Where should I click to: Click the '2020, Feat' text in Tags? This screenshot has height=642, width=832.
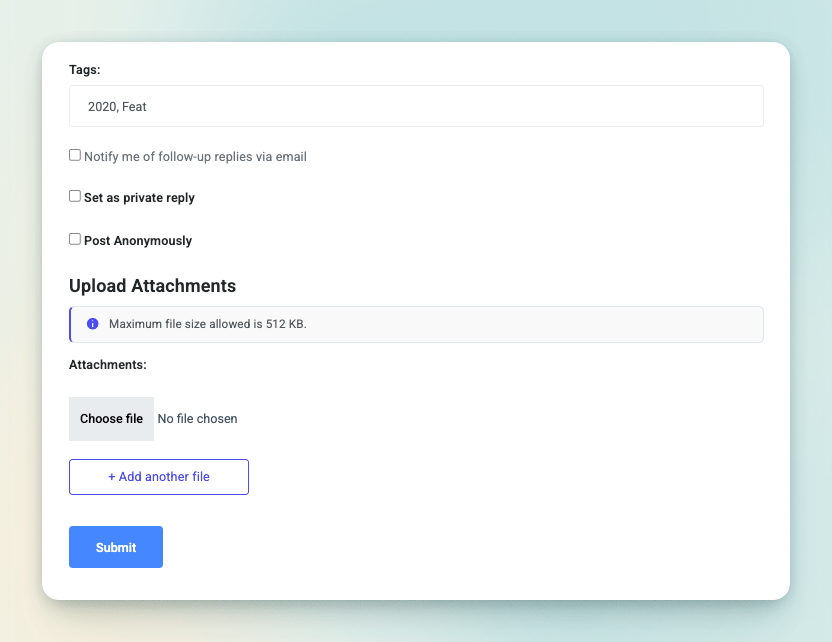[x=117, y=107]
